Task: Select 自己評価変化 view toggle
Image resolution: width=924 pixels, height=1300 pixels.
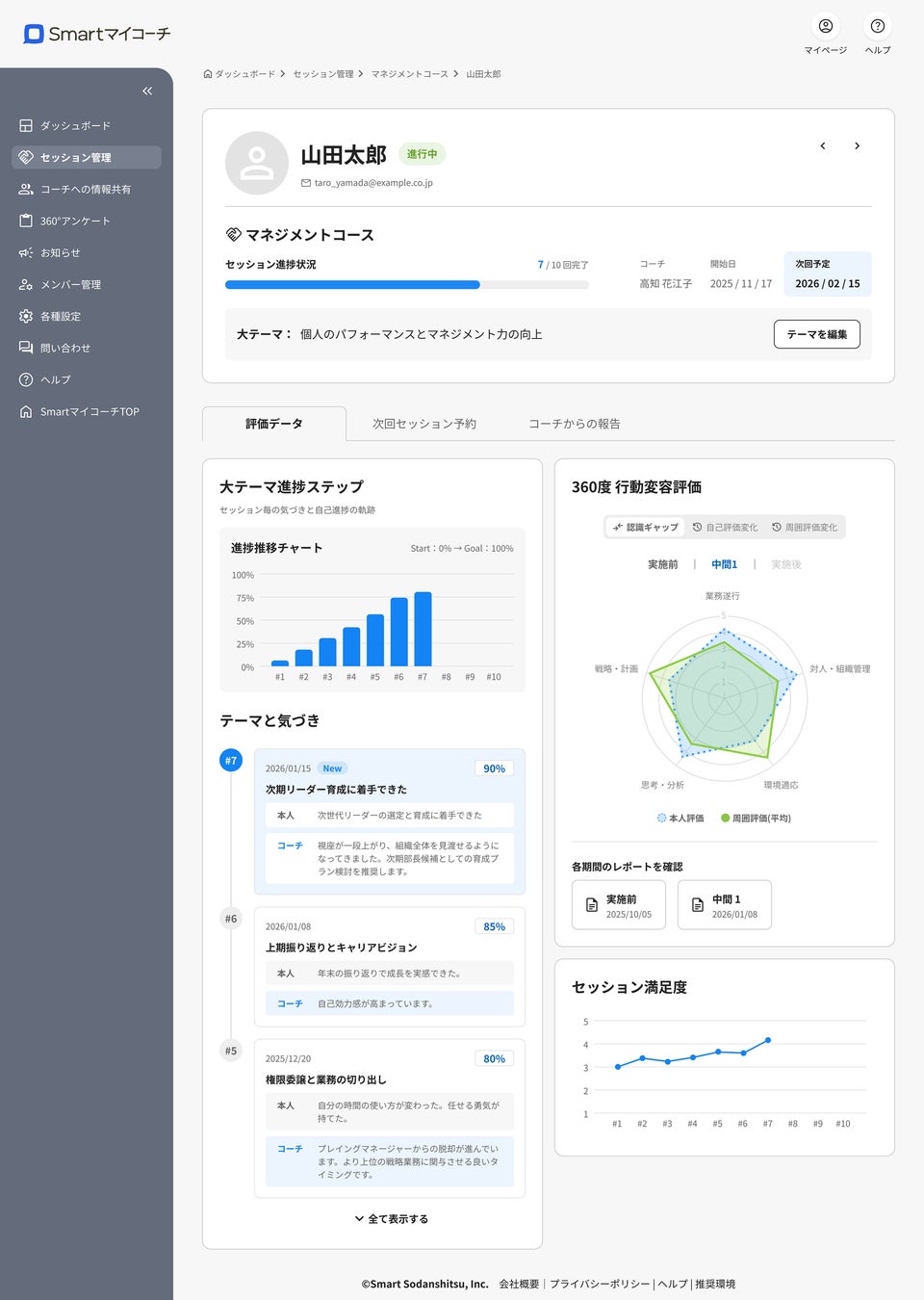Action: tap(726, 527)
